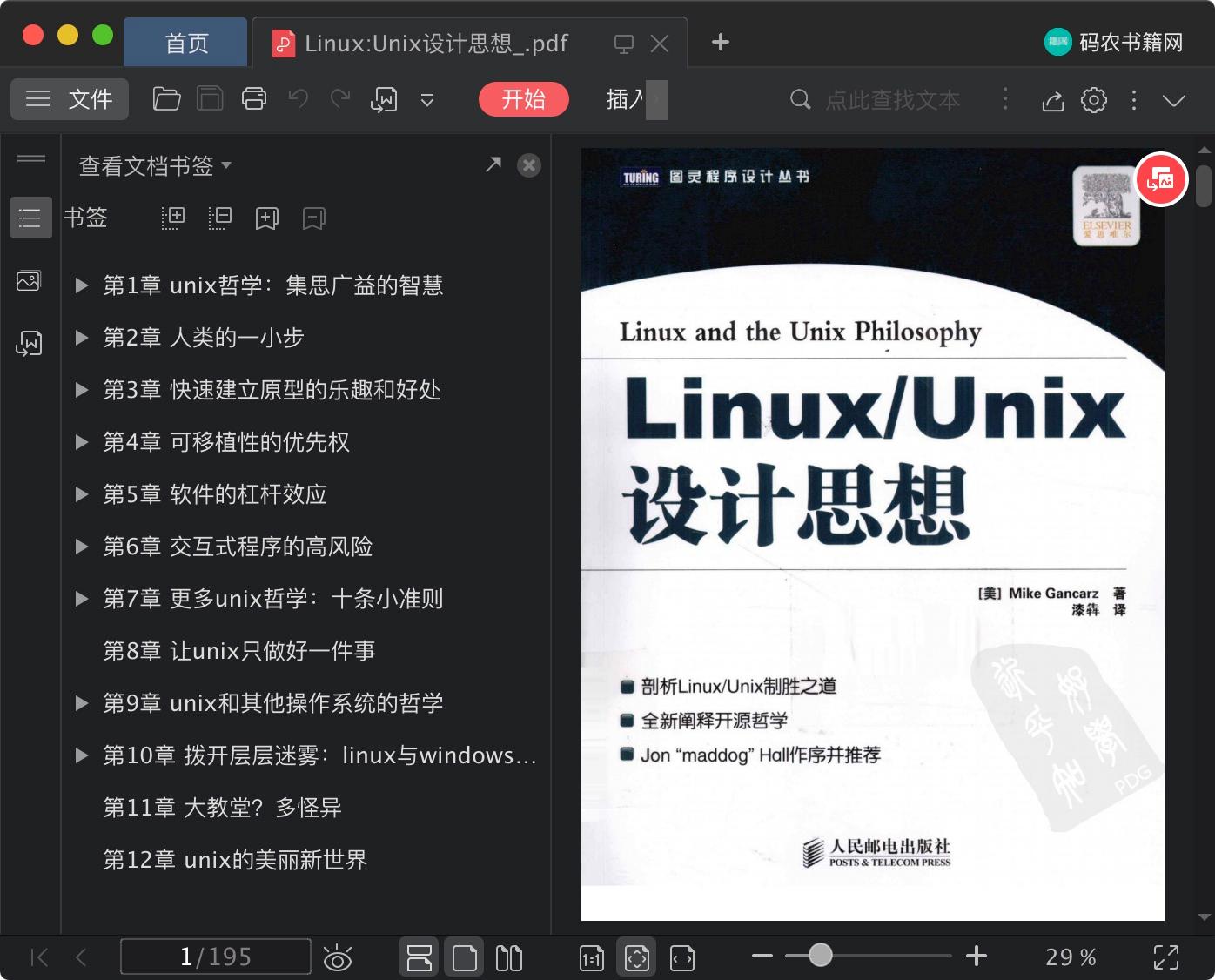Open bookmark 第9章 unix和其他操作系统的哲学
Screen dimensions: 1215x980
pyautogui.click(x=273, y=703)
